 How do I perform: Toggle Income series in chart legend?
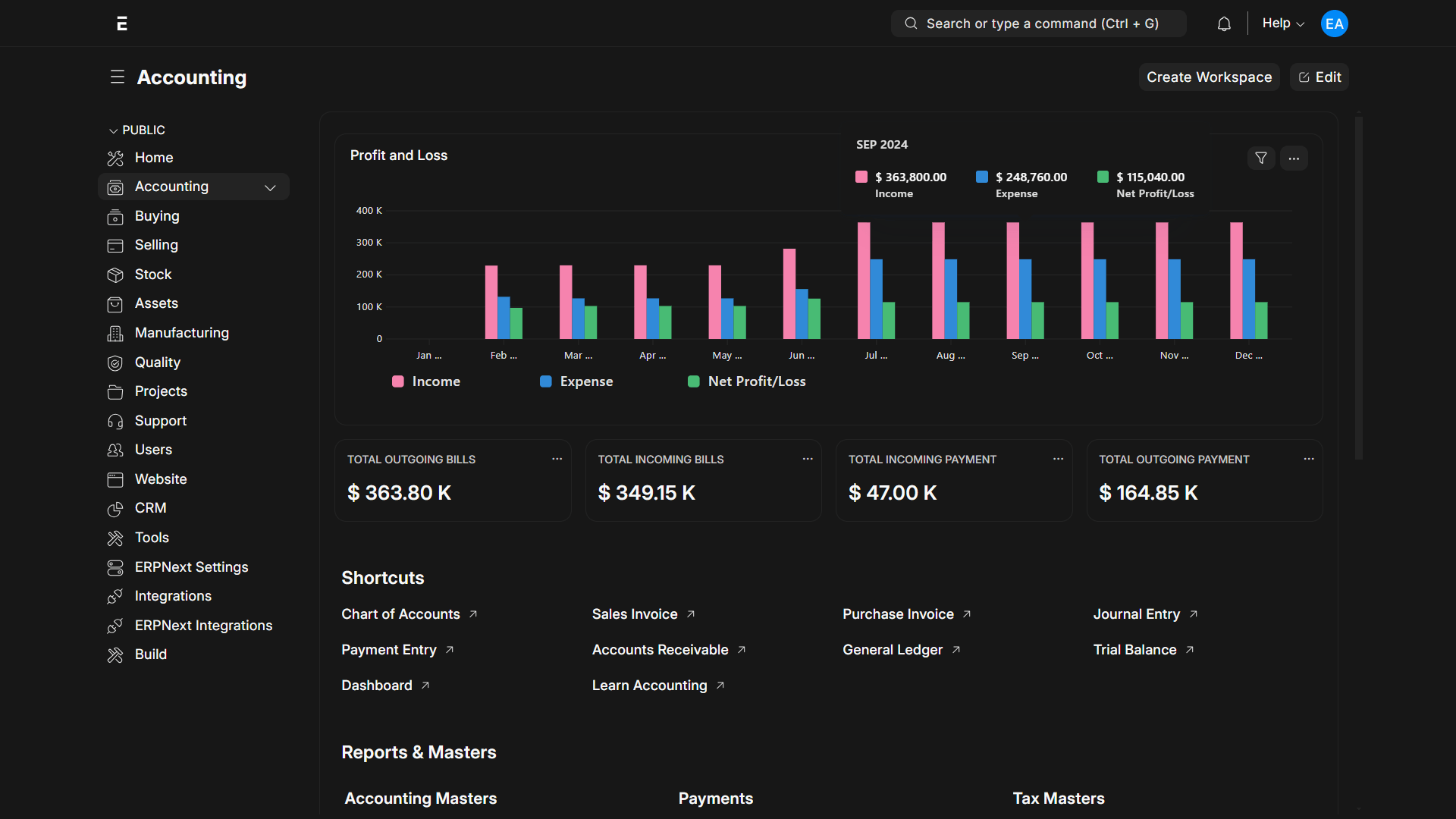tap(427, 381)
